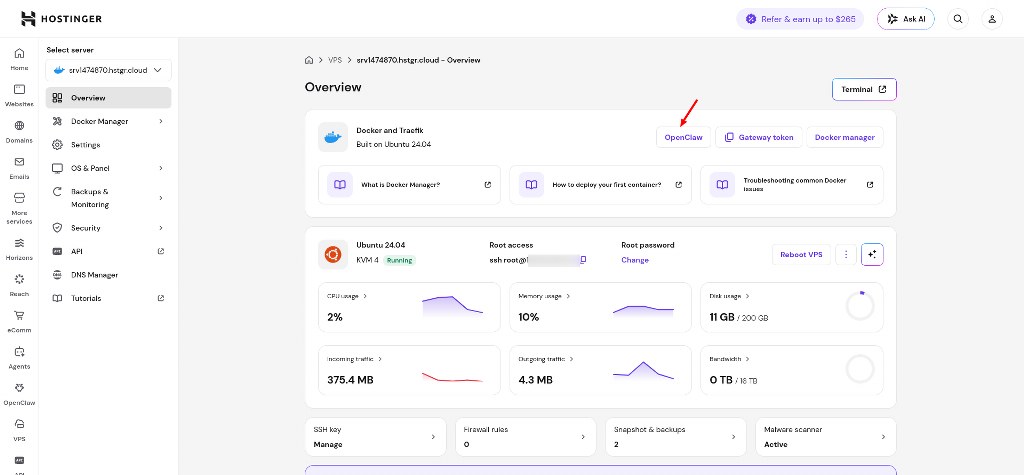Screen dimensions: 1024x475
Task: Open API in the sidebar
Action: 108,252
